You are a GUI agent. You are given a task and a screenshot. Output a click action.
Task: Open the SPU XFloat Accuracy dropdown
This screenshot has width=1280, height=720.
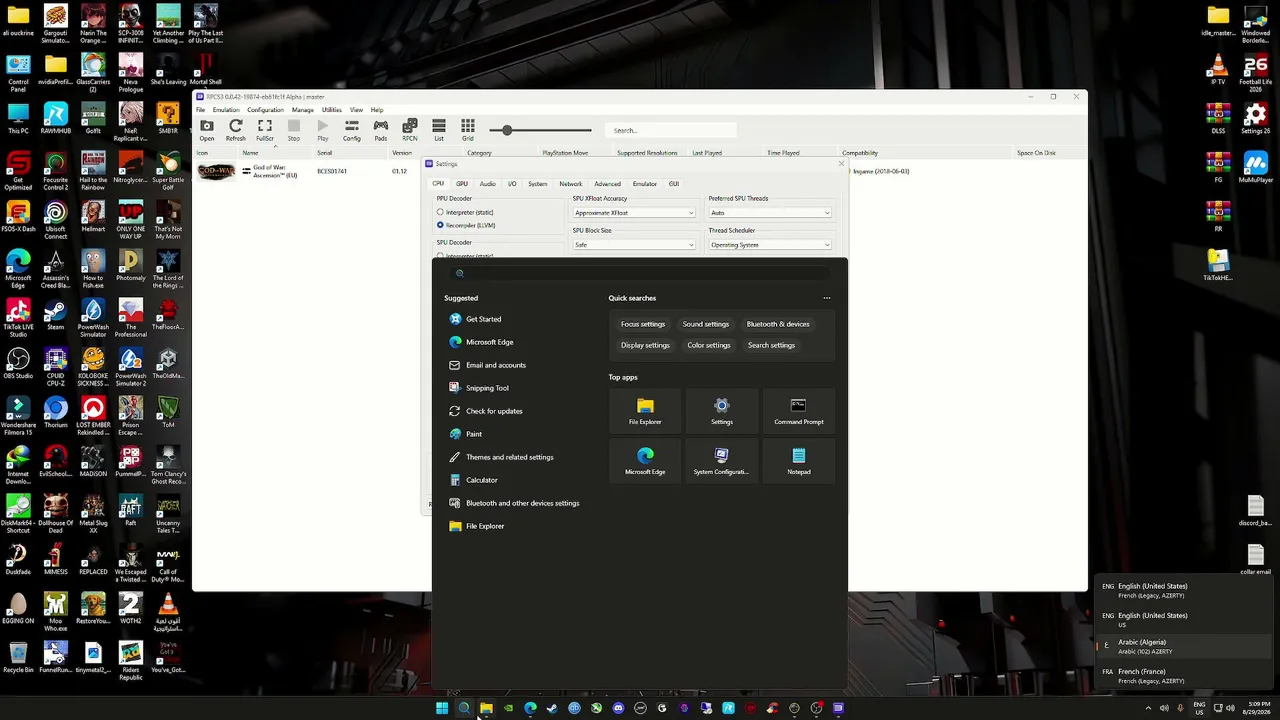pos(634,213)
